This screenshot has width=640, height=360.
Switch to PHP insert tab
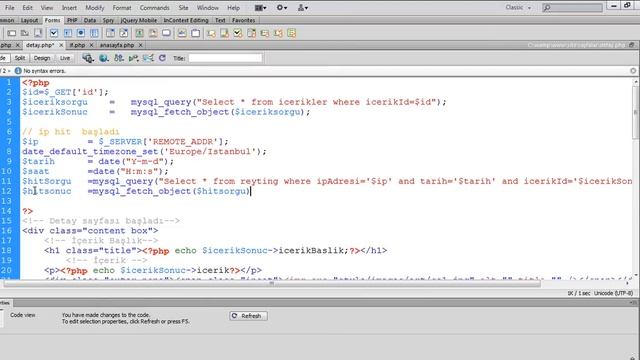tap(72, 20)
